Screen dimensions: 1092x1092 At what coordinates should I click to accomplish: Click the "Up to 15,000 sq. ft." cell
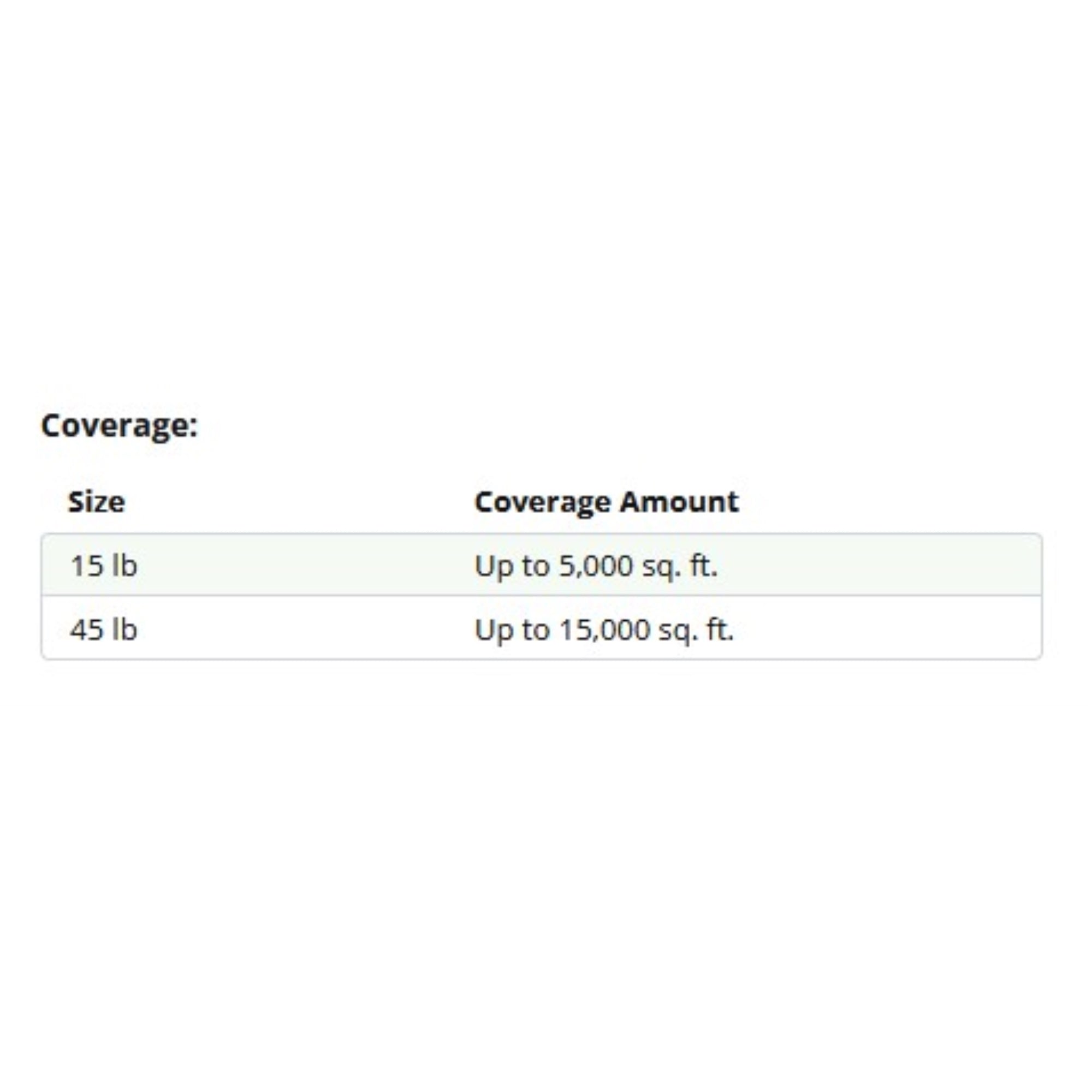[x=604, y=630]
